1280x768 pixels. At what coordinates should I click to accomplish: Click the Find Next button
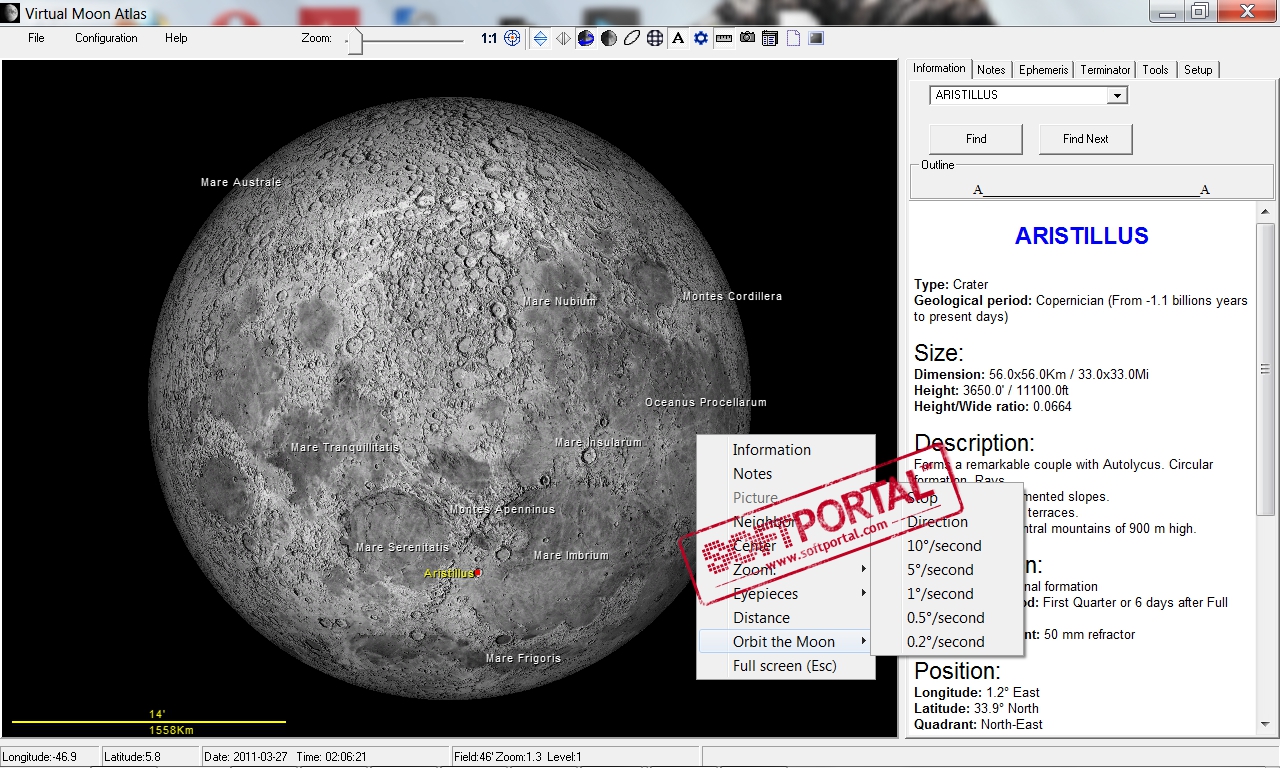[x=1086, y=139]
